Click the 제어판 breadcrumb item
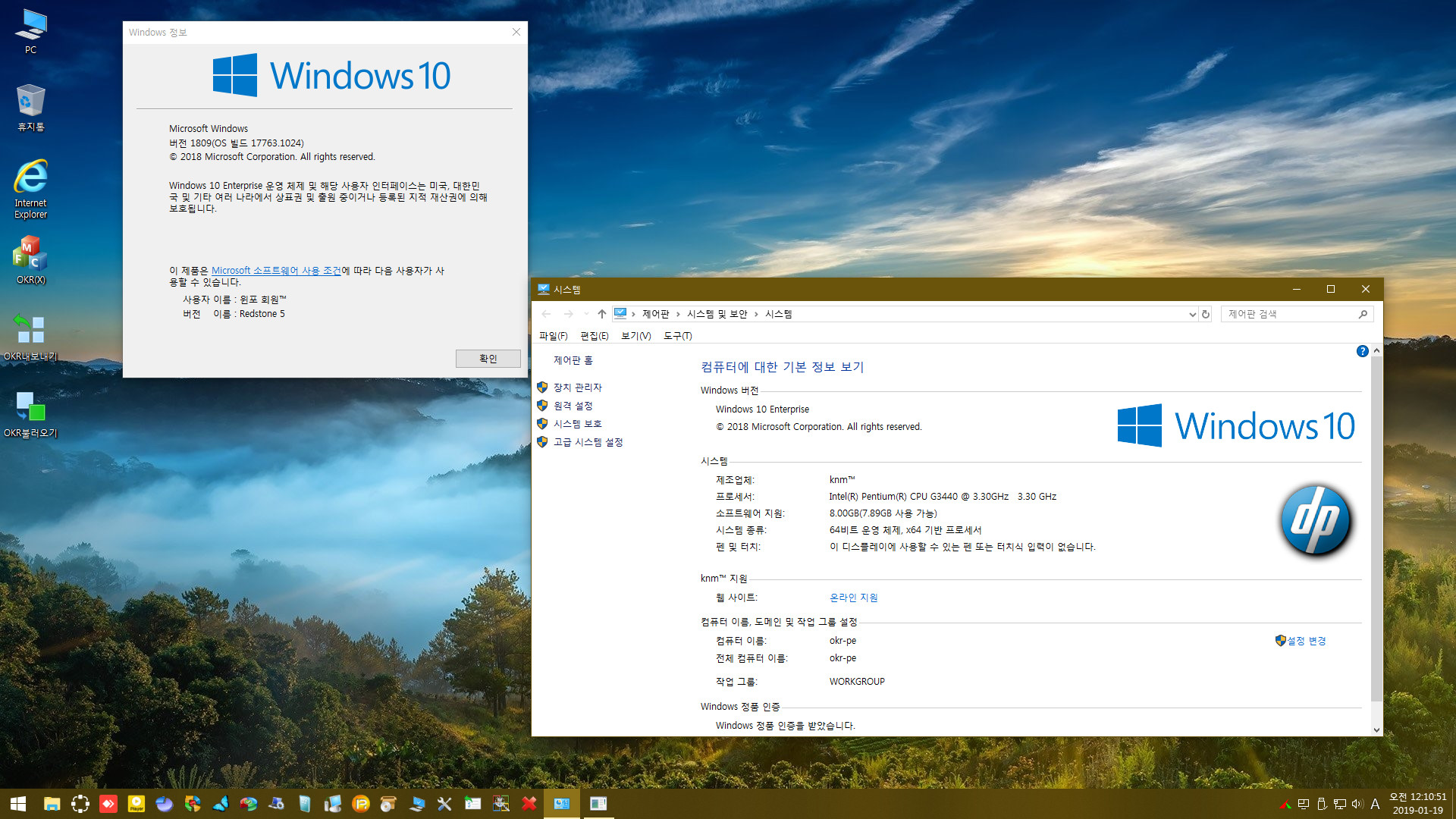 pyautogui.click(x=656, y=314)
